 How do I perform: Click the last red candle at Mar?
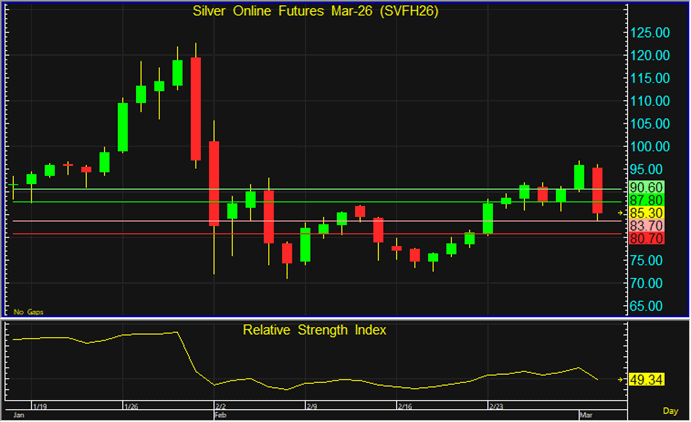coord(597,190)
